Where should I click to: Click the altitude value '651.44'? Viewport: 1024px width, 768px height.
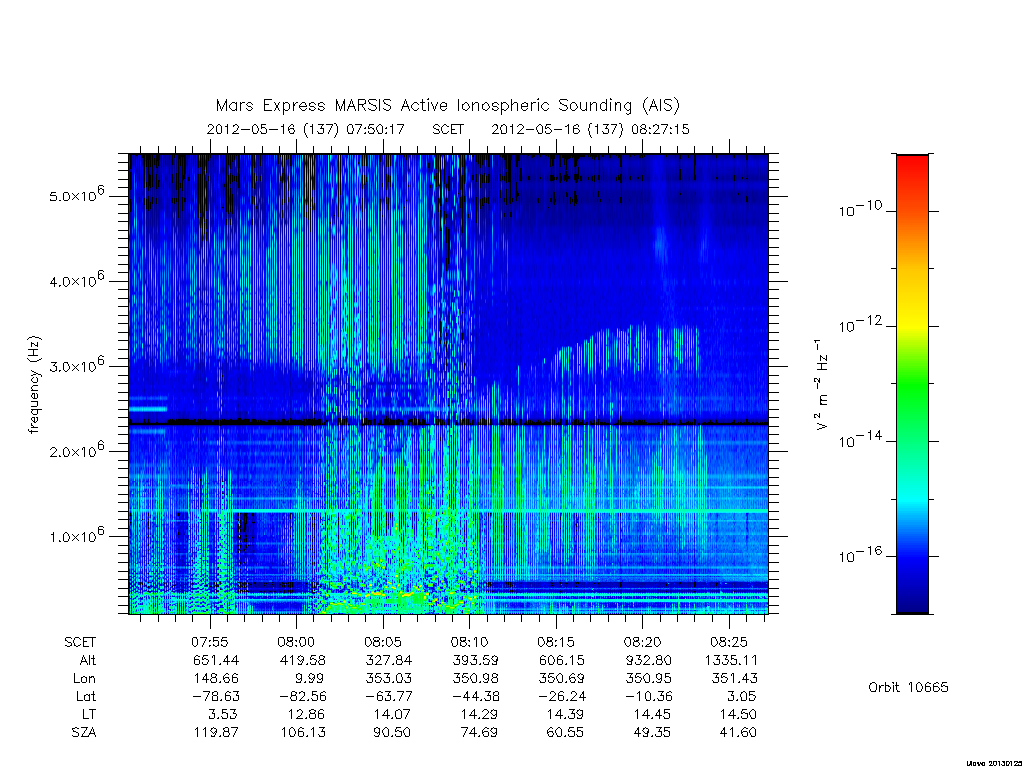(216, 660)
